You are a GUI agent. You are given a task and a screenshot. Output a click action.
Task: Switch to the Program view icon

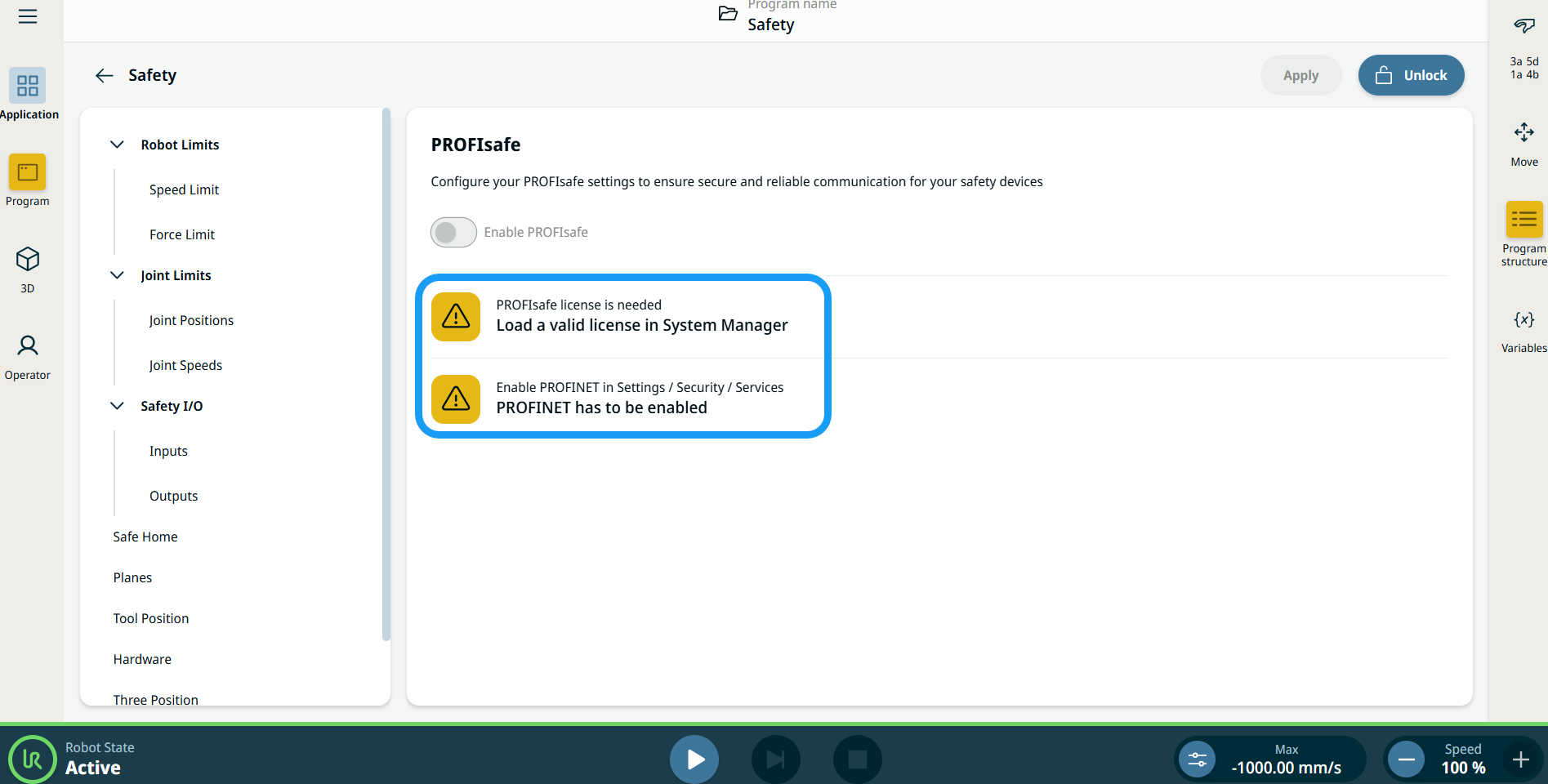coord(28,172)
